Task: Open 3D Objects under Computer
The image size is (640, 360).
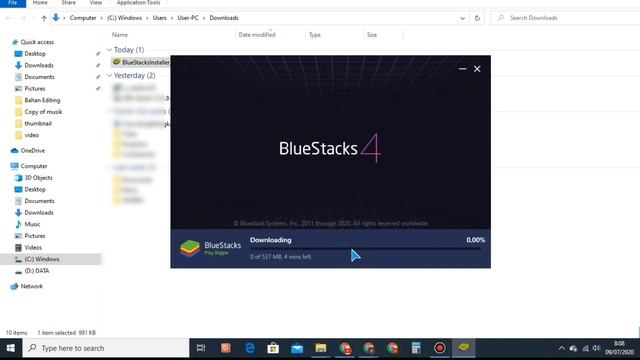Action: (38, 178)
